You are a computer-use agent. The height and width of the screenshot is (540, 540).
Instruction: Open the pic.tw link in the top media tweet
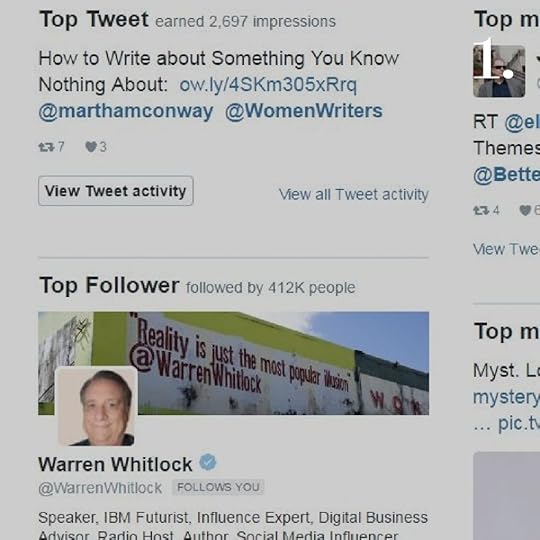pos(519,423)
